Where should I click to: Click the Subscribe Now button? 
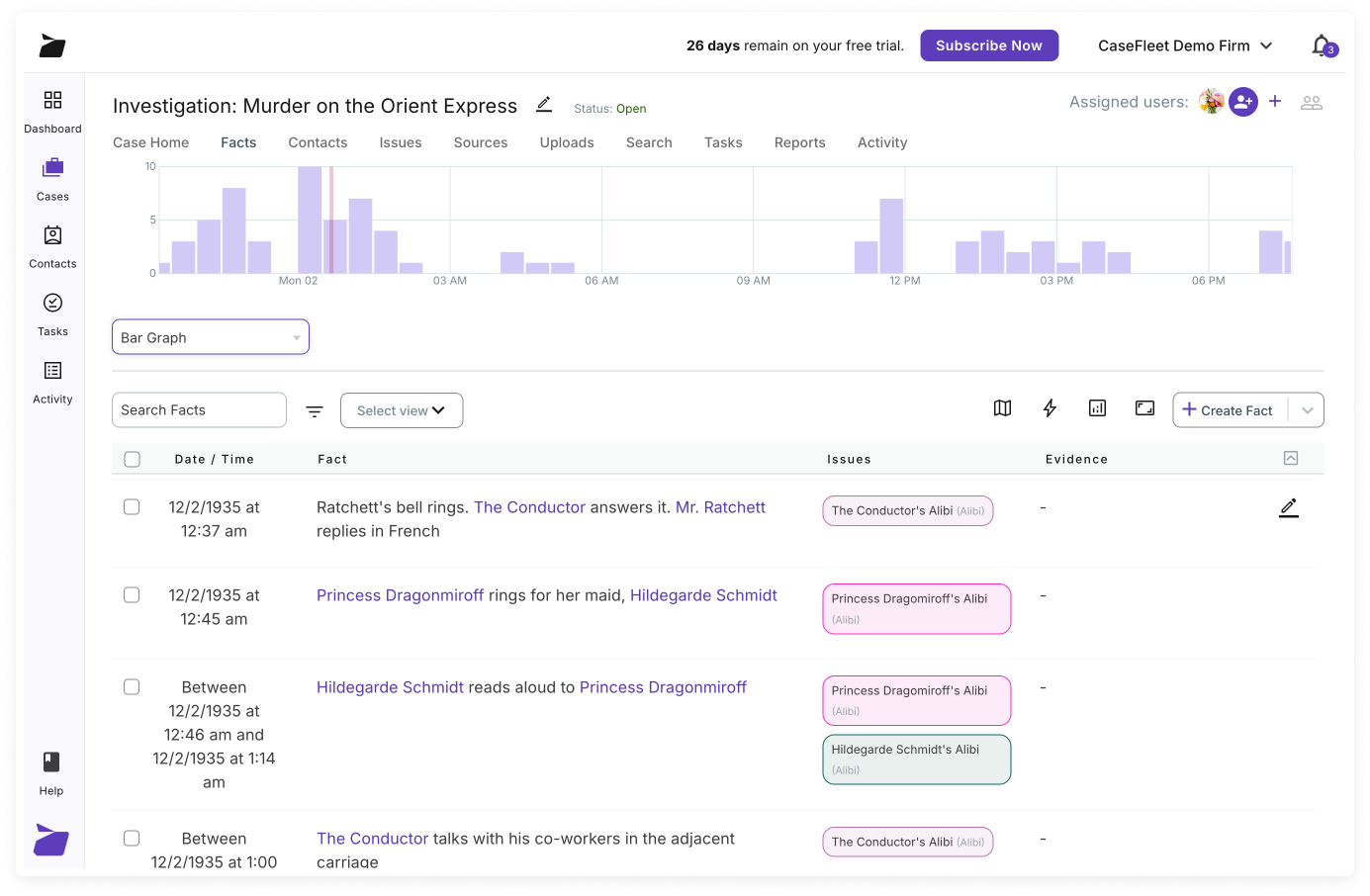click(989, 45)
